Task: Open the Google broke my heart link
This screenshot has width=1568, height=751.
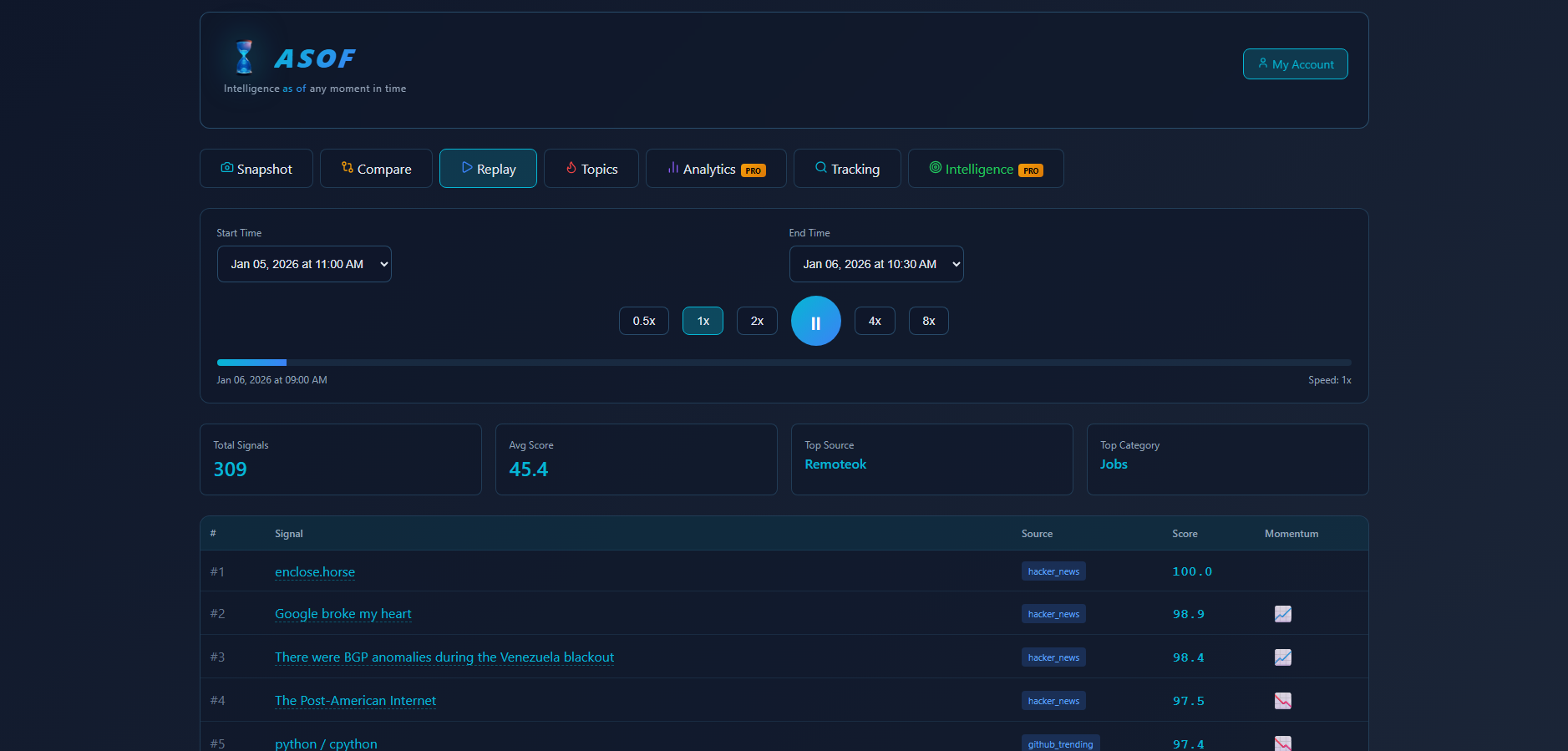Action: click(x=343, y=614)
